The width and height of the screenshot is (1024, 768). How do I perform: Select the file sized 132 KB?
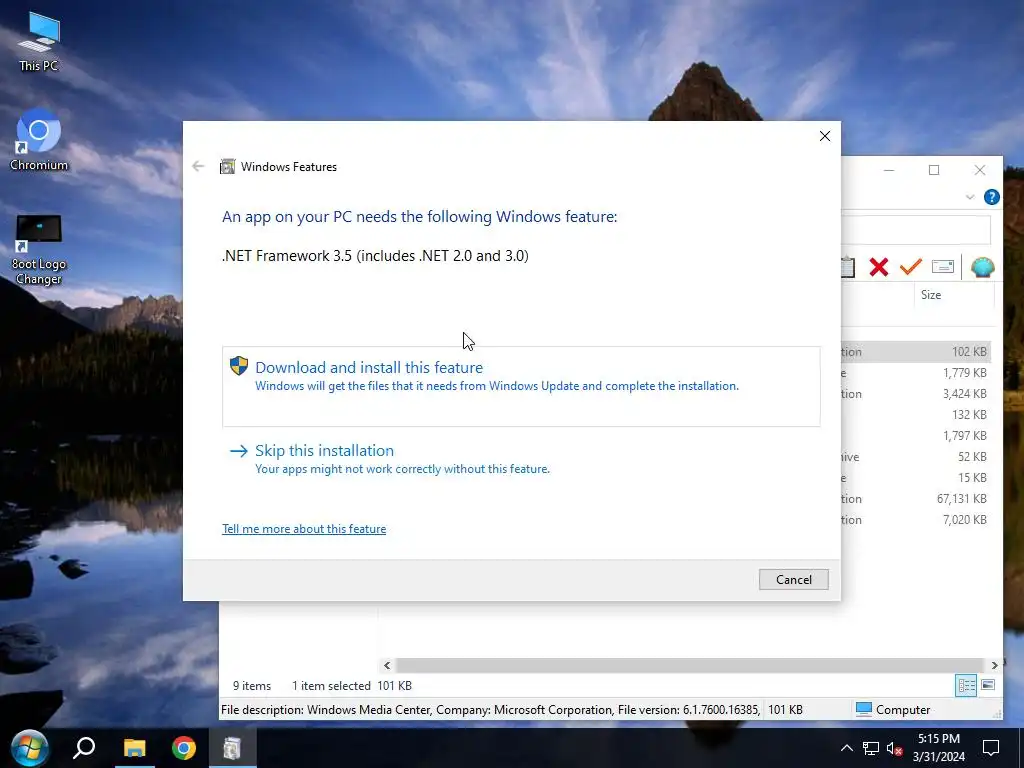click(916, 414)
